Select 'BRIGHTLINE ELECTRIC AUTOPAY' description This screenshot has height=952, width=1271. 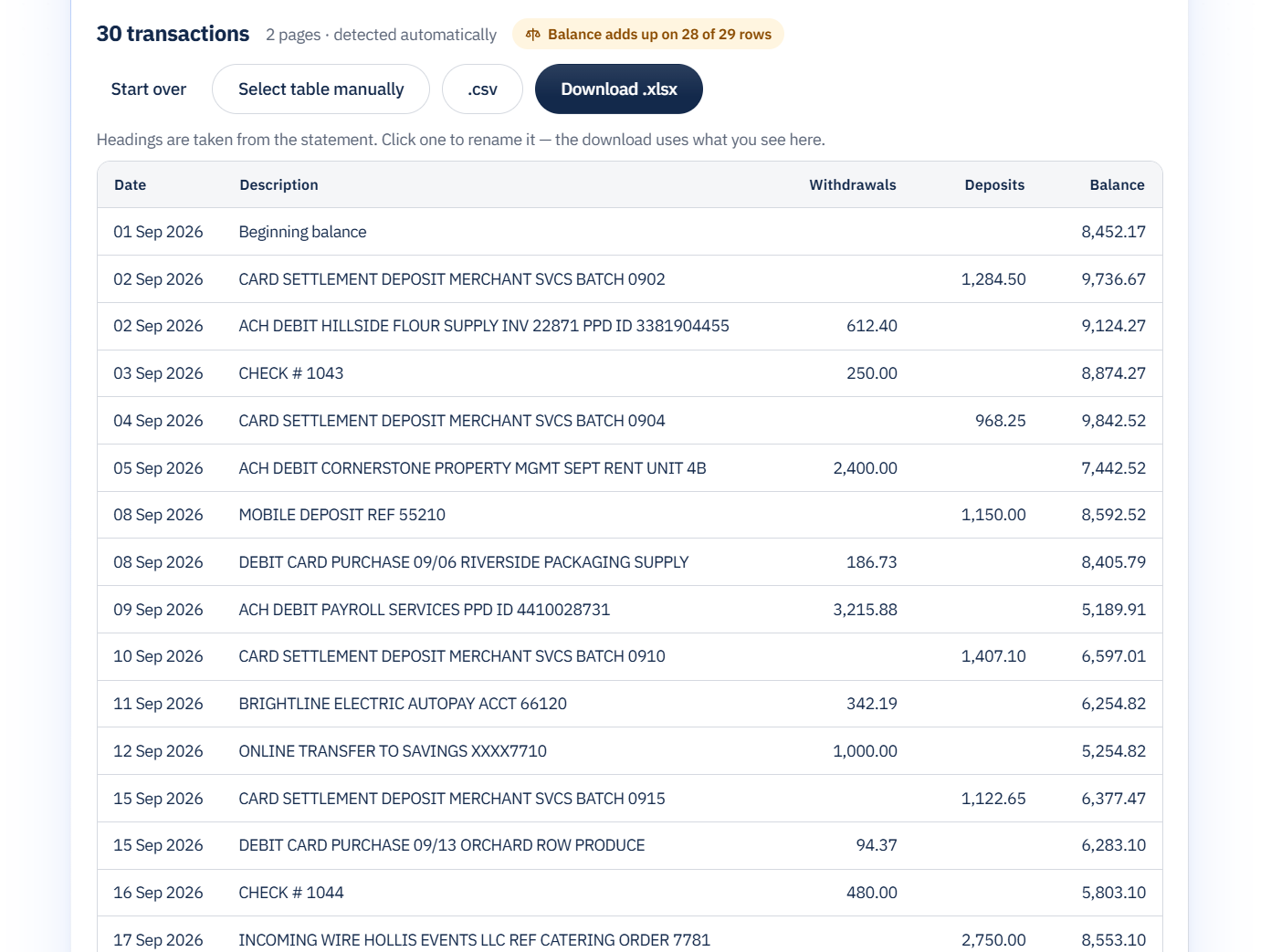pyautogui.click(x=403, y=704)
